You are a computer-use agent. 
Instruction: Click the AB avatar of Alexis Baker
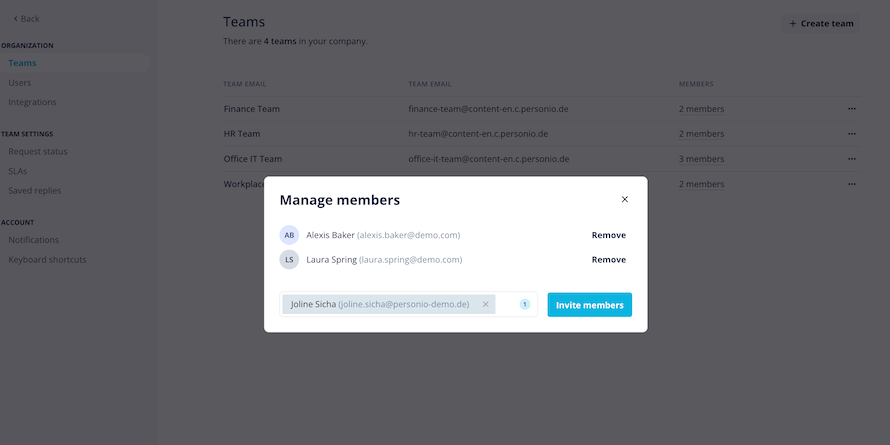[x=289, y=235]
